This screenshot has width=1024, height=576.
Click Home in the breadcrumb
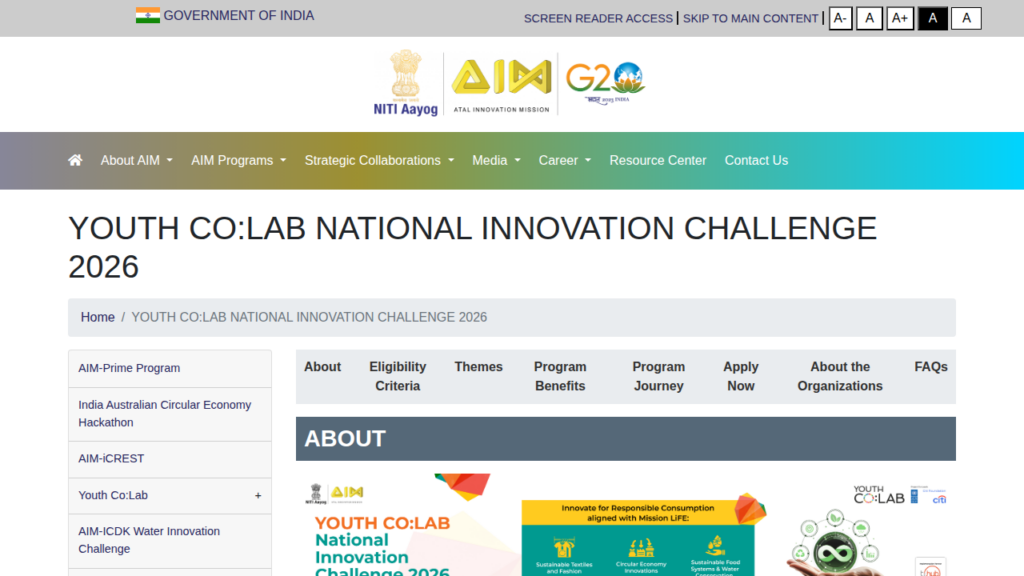pyautogui.click(x=98, y=317)
